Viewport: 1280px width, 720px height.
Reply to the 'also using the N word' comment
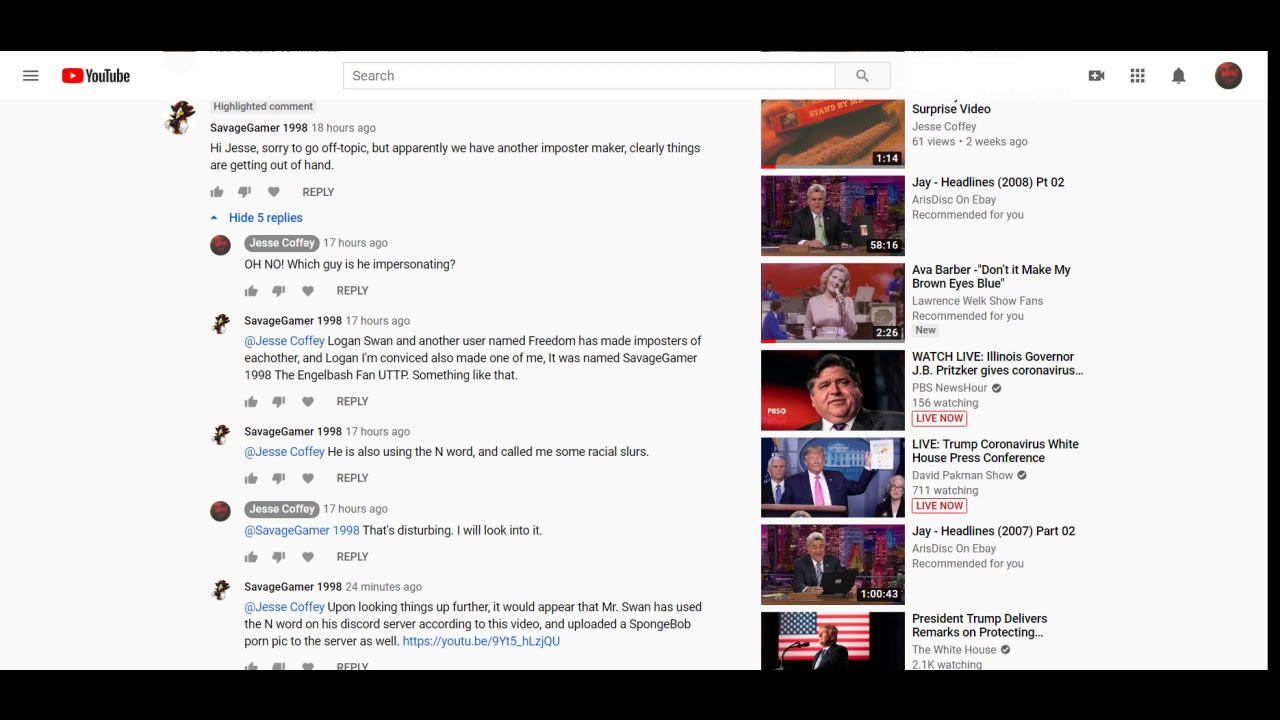tap(352, 479)
